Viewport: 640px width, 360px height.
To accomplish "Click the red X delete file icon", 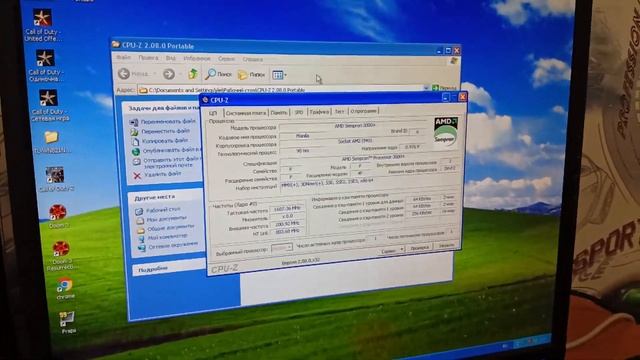I will click(x=137, y=176).
